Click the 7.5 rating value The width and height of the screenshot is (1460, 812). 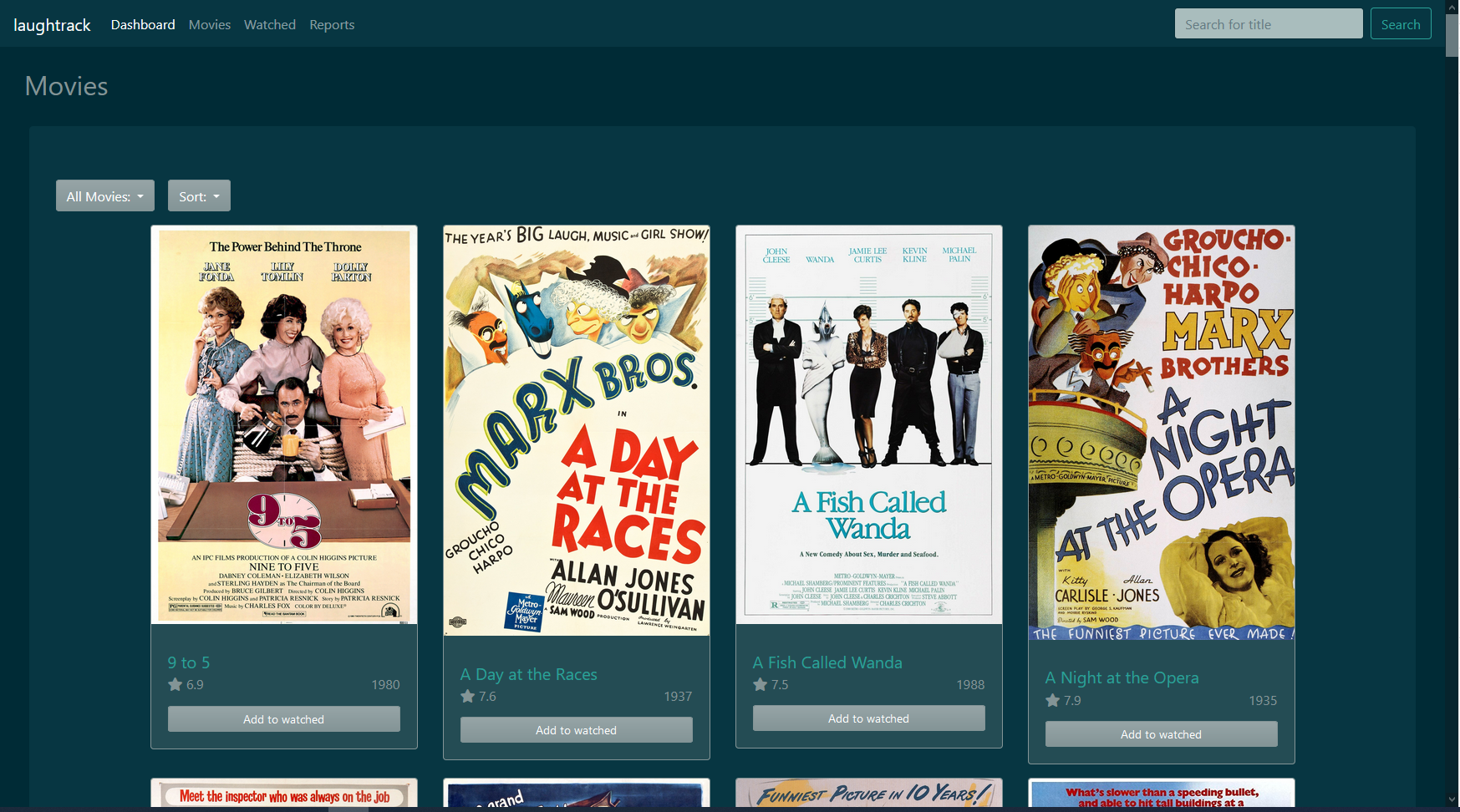coord(780,684)
